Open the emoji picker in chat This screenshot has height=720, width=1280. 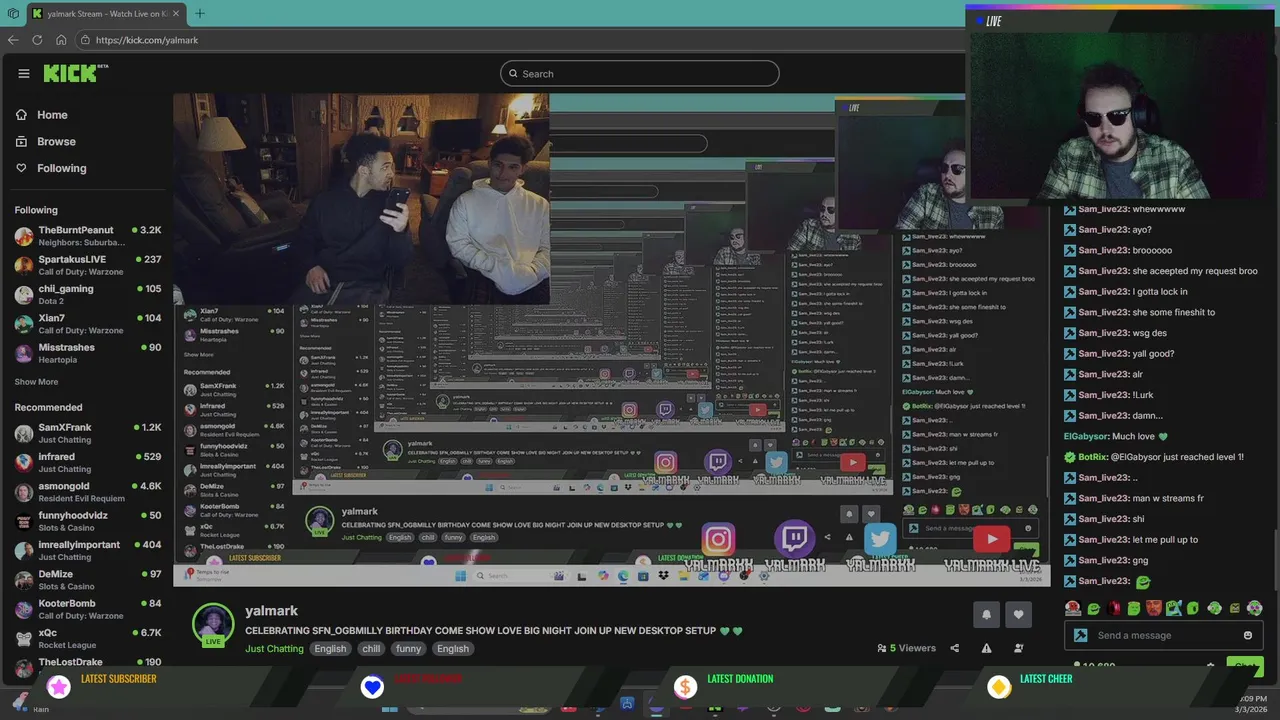pos(1248,635)
